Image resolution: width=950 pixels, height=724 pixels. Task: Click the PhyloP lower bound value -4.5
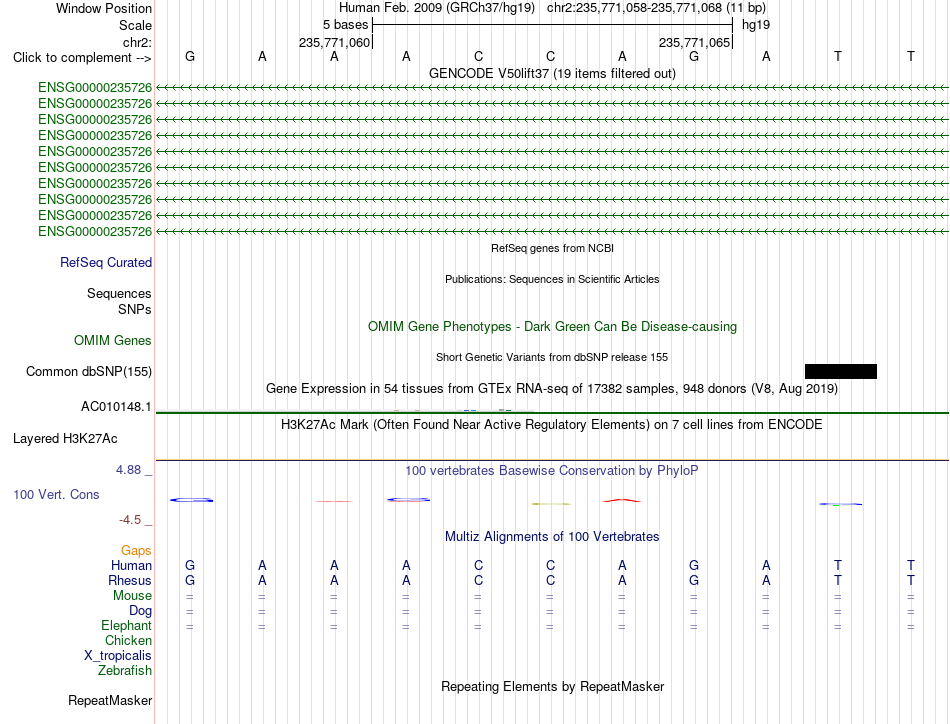tap(130, 520)
